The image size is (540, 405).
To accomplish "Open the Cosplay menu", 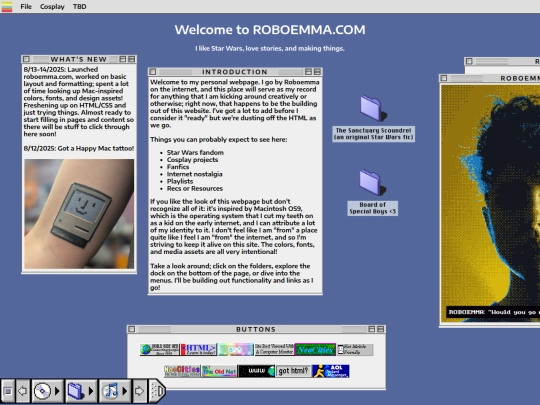I will point(52,7).
